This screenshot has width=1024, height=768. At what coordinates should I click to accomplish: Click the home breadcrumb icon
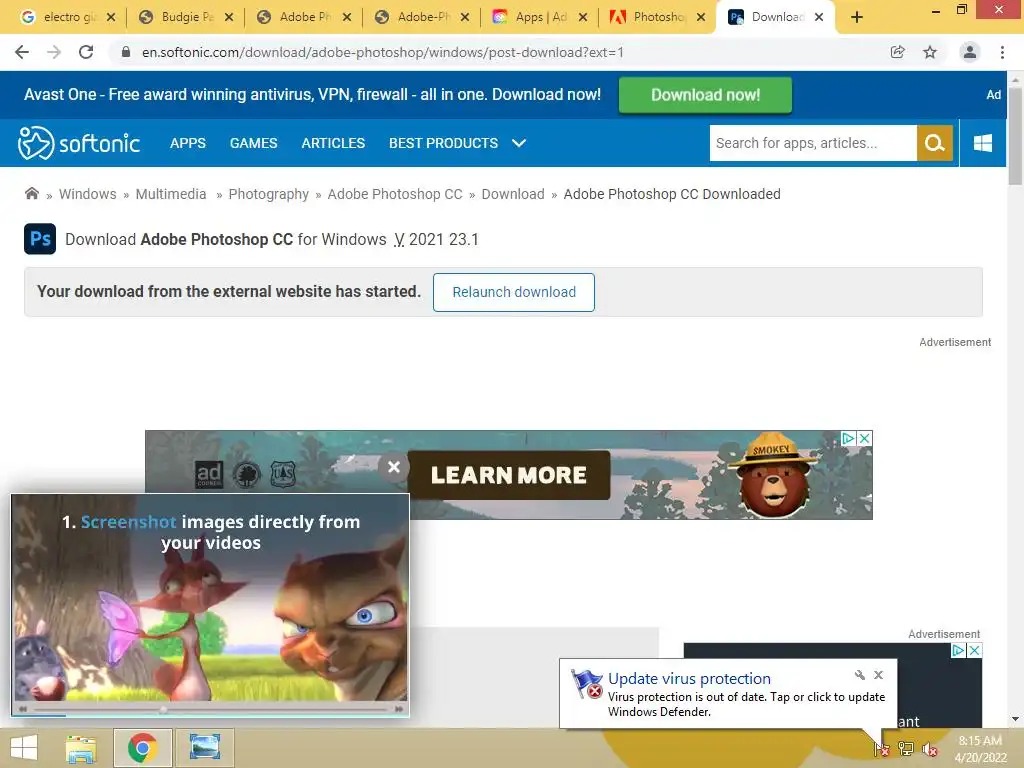coord(31,193)
